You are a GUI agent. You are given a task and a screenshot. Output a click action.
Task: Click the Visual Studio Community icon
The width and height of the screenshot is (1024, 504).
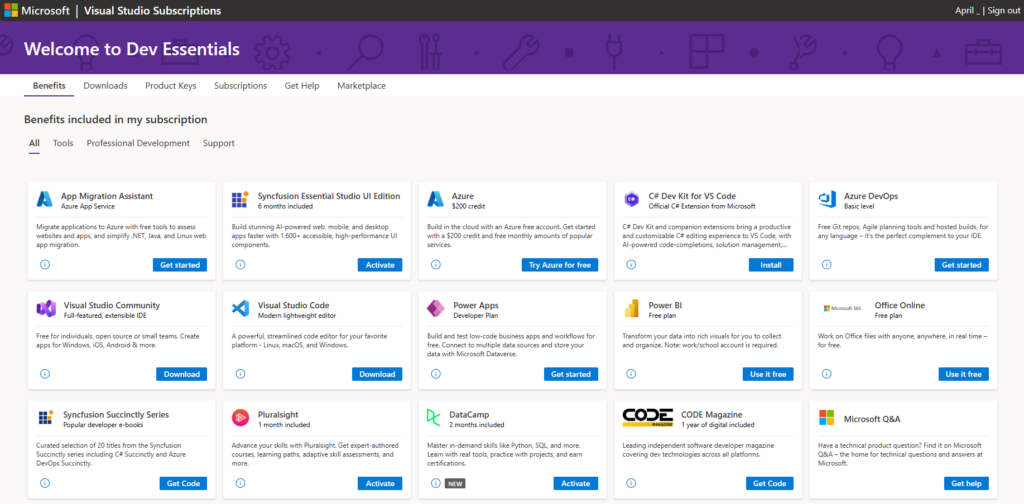[46, 309]
